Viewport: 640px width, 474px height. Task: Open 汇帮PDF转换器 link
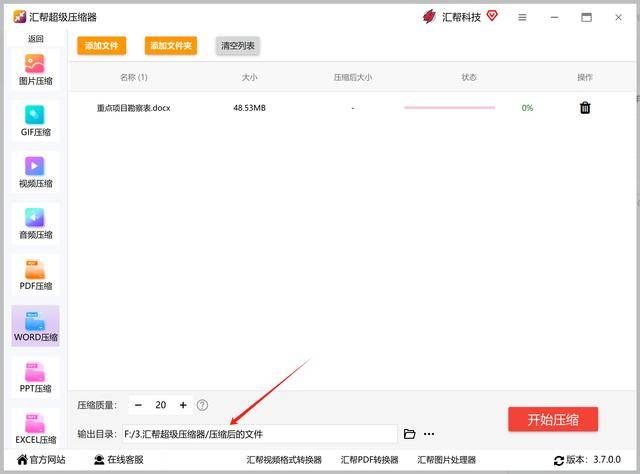click(x=369, y=460)
